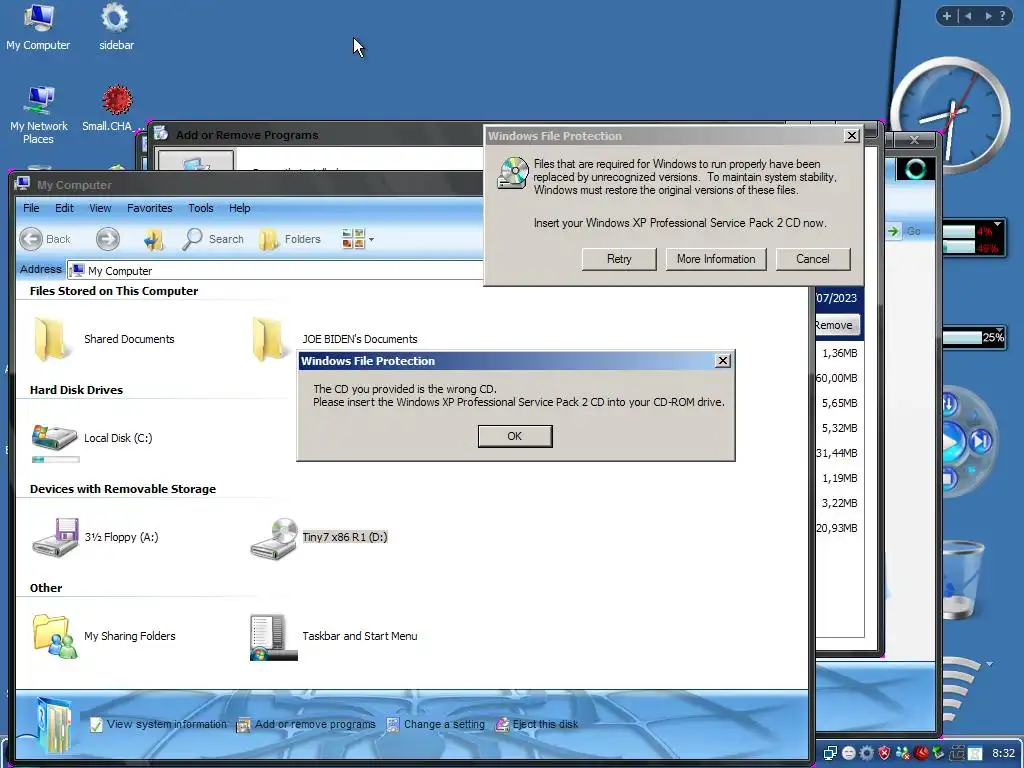The image size is (1024, 768).
Task: Click the sidebar help question mark
Action: 1003,16
